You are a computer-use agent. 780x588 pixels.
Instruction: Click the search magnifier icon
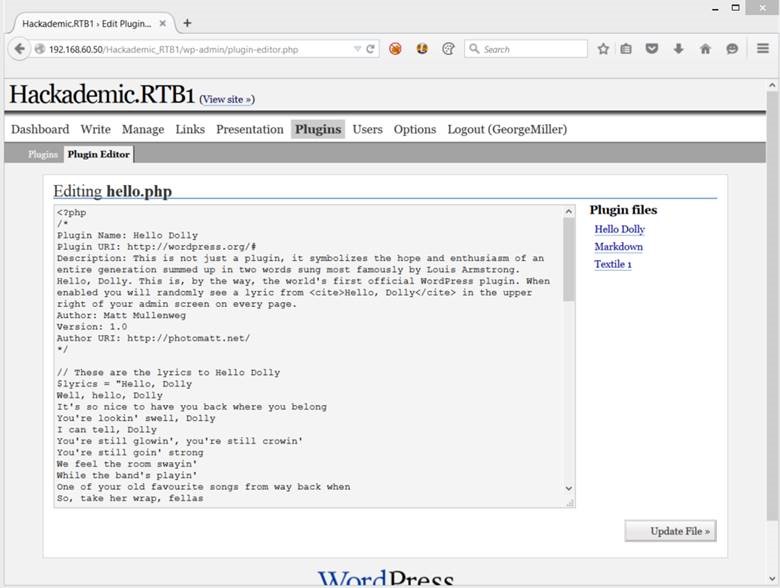coord(474,49)
